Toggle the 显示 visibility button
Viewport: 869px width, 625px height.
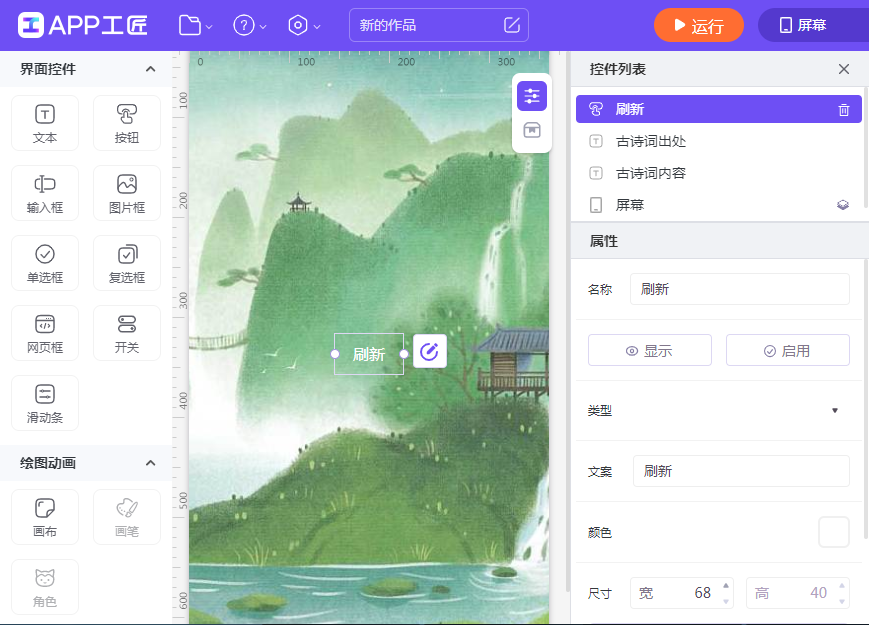650,350
